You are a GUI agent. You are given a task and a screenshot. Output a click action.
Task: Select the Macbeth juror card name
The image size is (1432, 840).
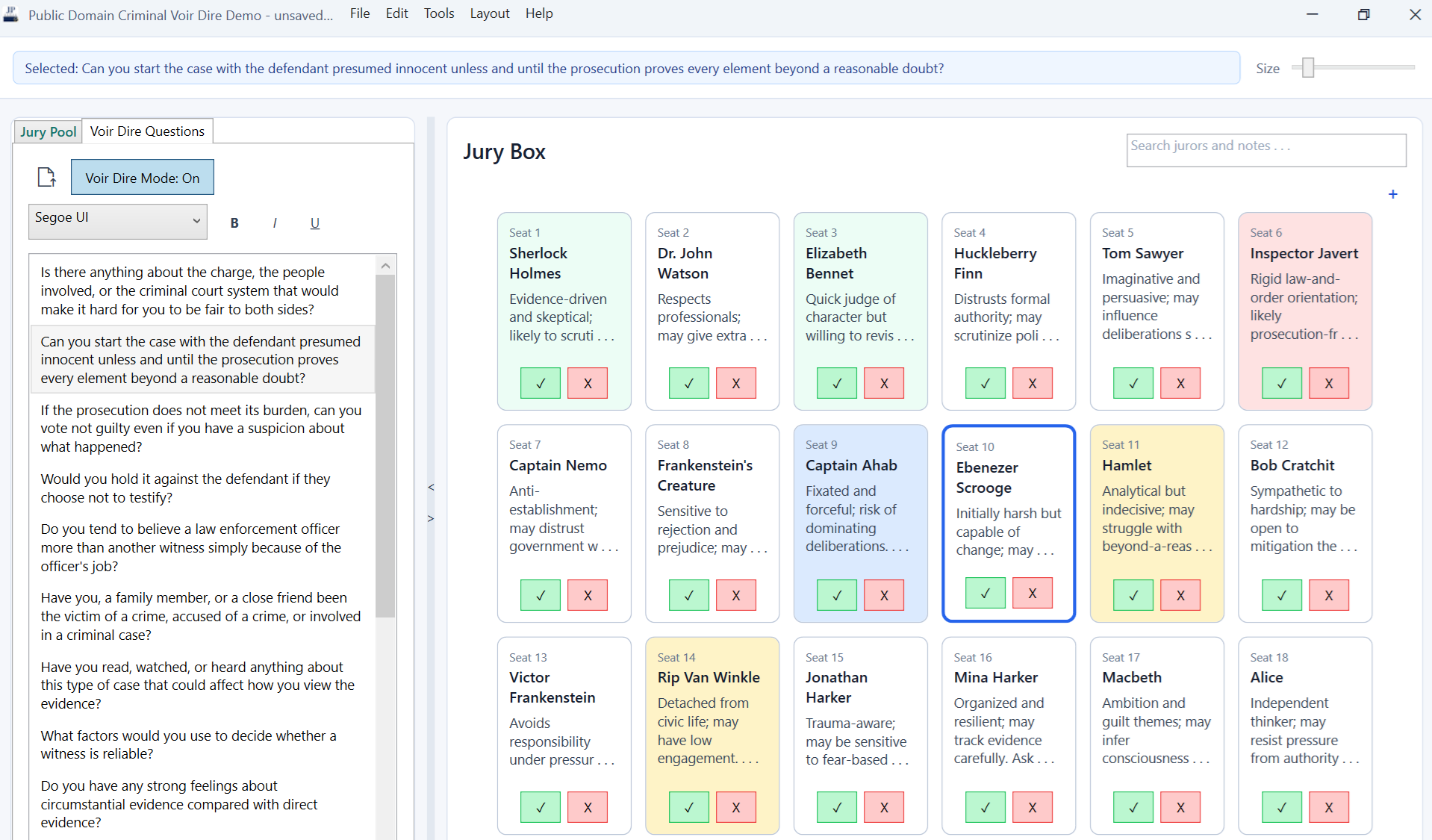point(1132,677)
